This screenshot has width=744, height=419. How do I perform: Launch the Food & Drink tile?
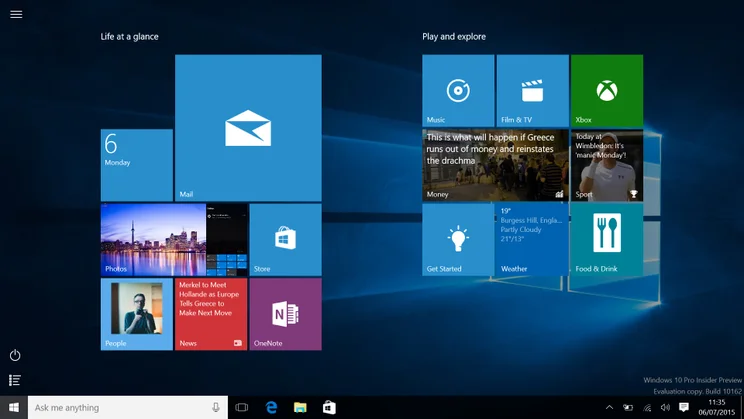click(x=607, y=240)
